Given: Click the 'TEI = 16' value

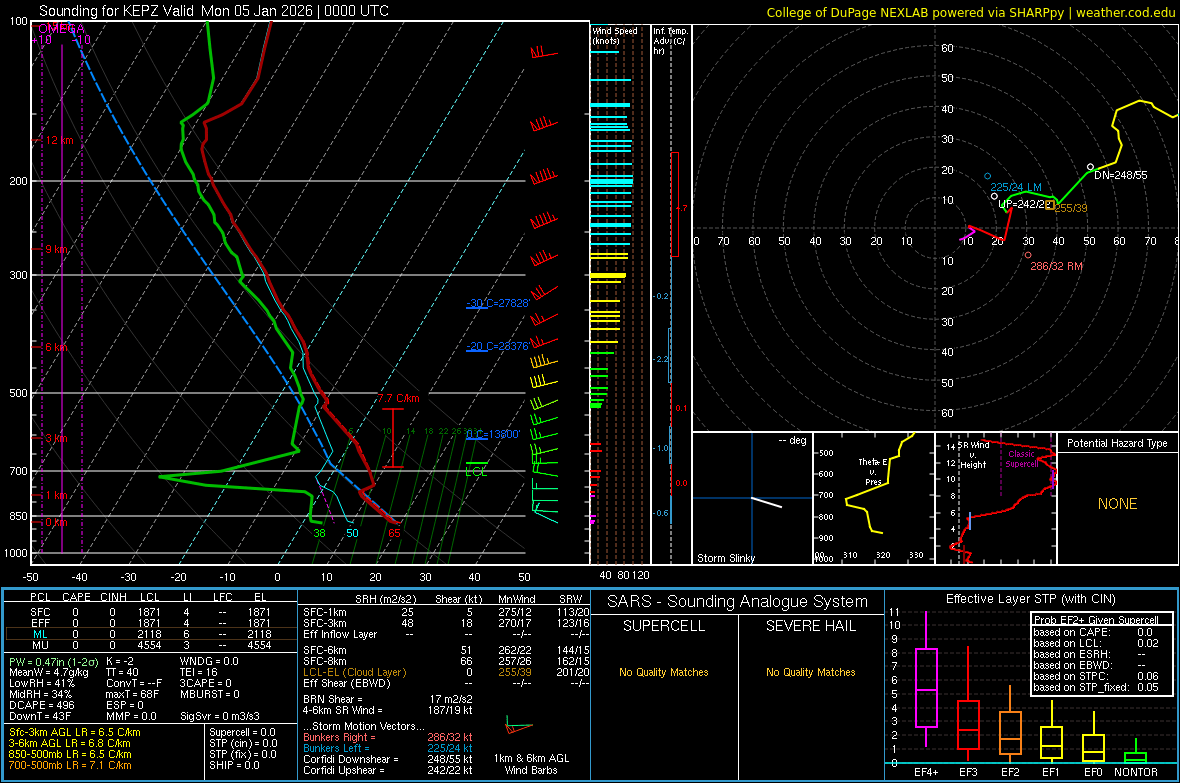Looking at the screenshot, I should (199, 672).
